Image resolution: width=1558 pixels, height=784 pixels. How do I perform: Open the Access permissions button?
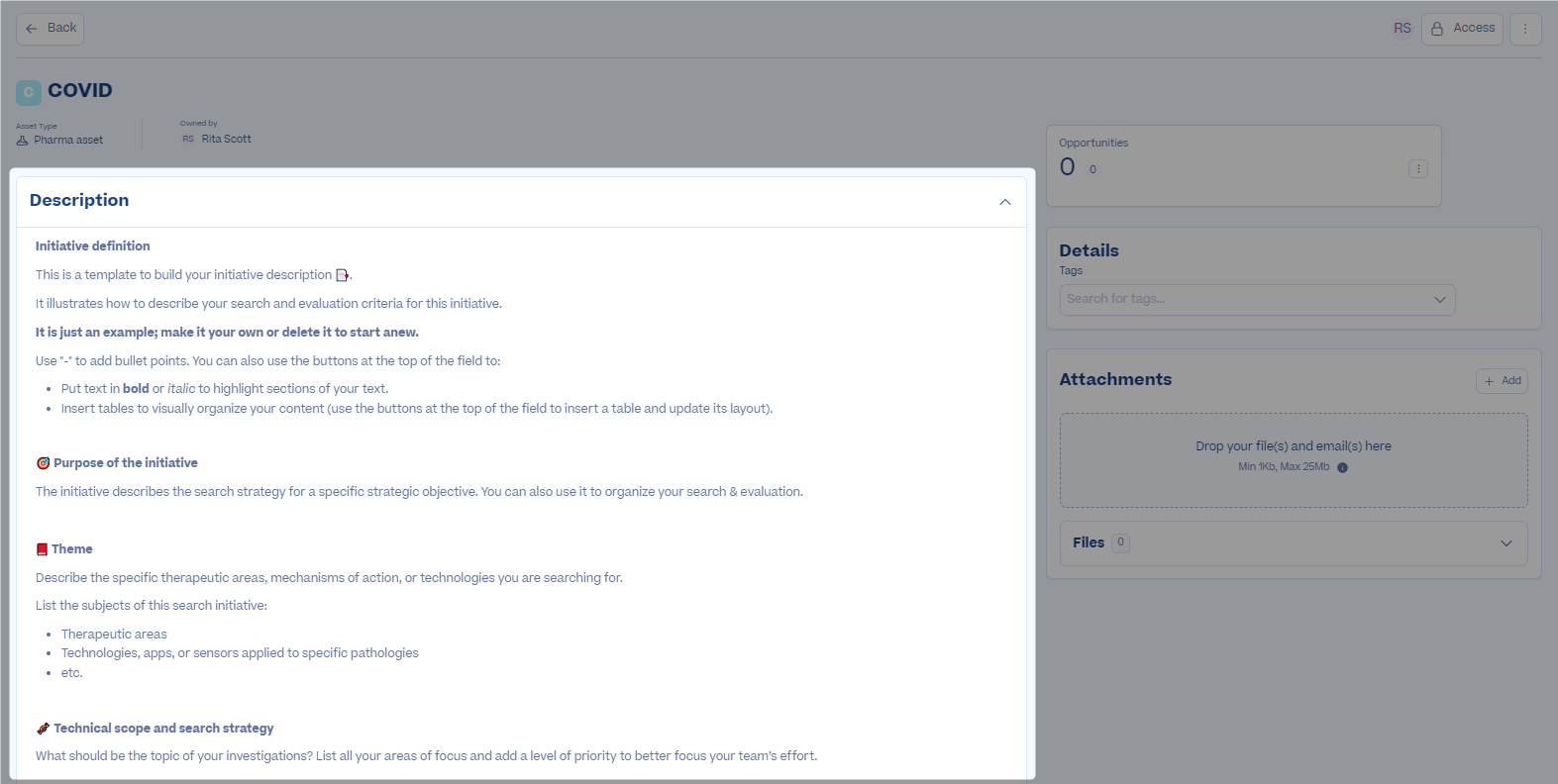pos(1462,29)
